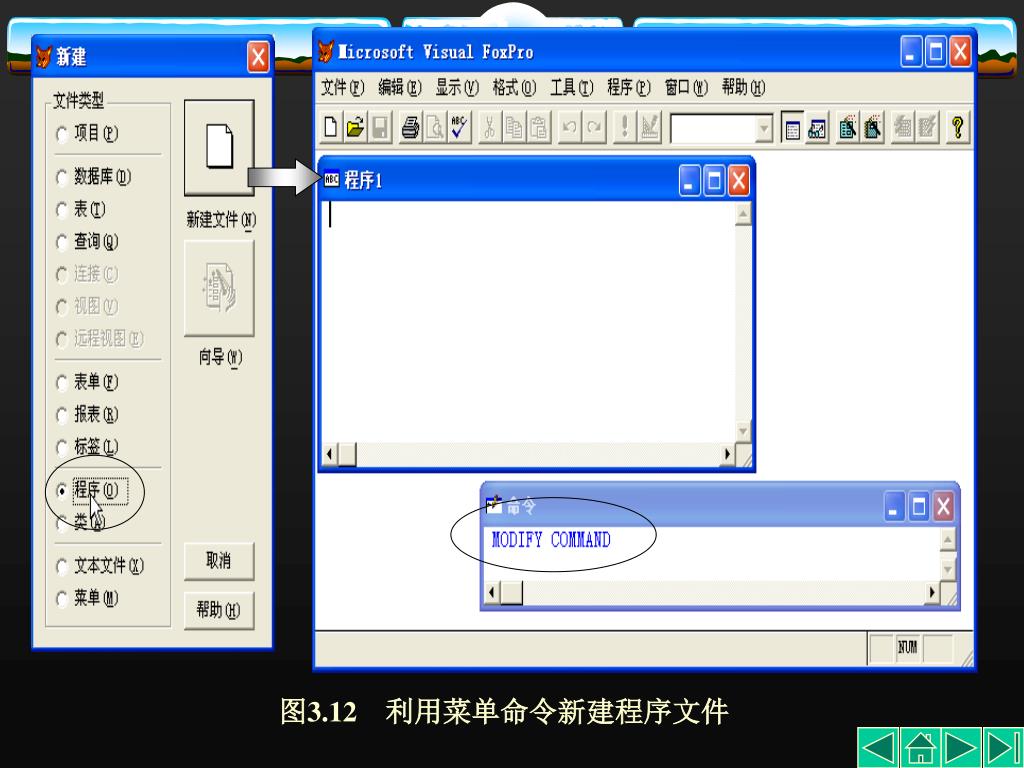This screenshot has height=768, width=1024.
Task: Select the 菜单(M) radio button
Action: (x=62, y=599)
